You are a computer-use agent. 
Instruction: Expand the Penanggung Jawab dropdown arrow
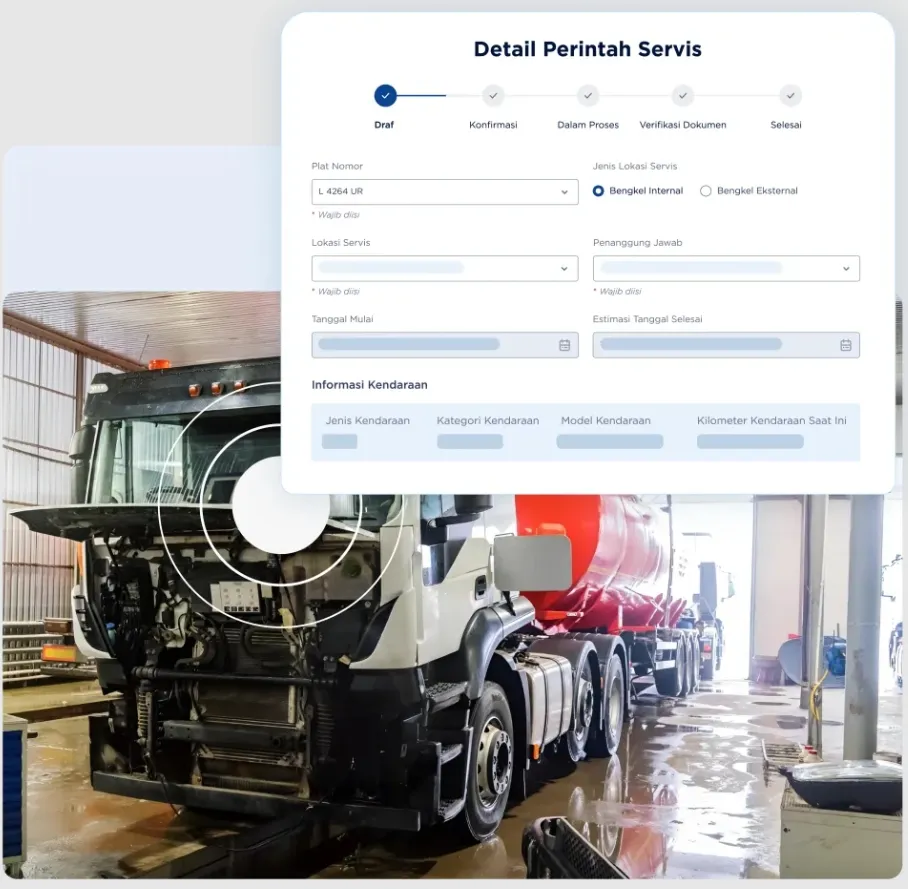(x=846, y=269)
